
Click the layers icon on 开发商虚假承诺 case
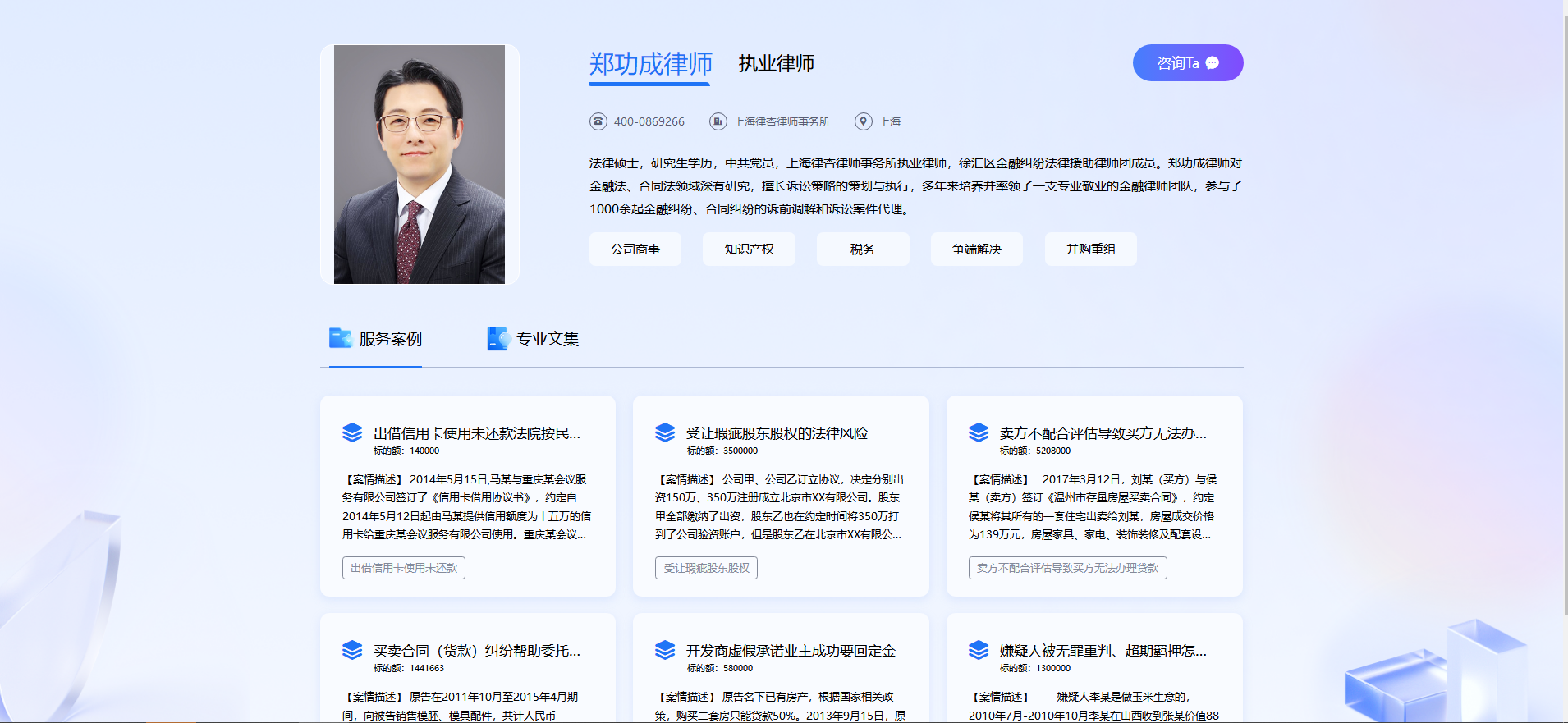coord(665,650)
